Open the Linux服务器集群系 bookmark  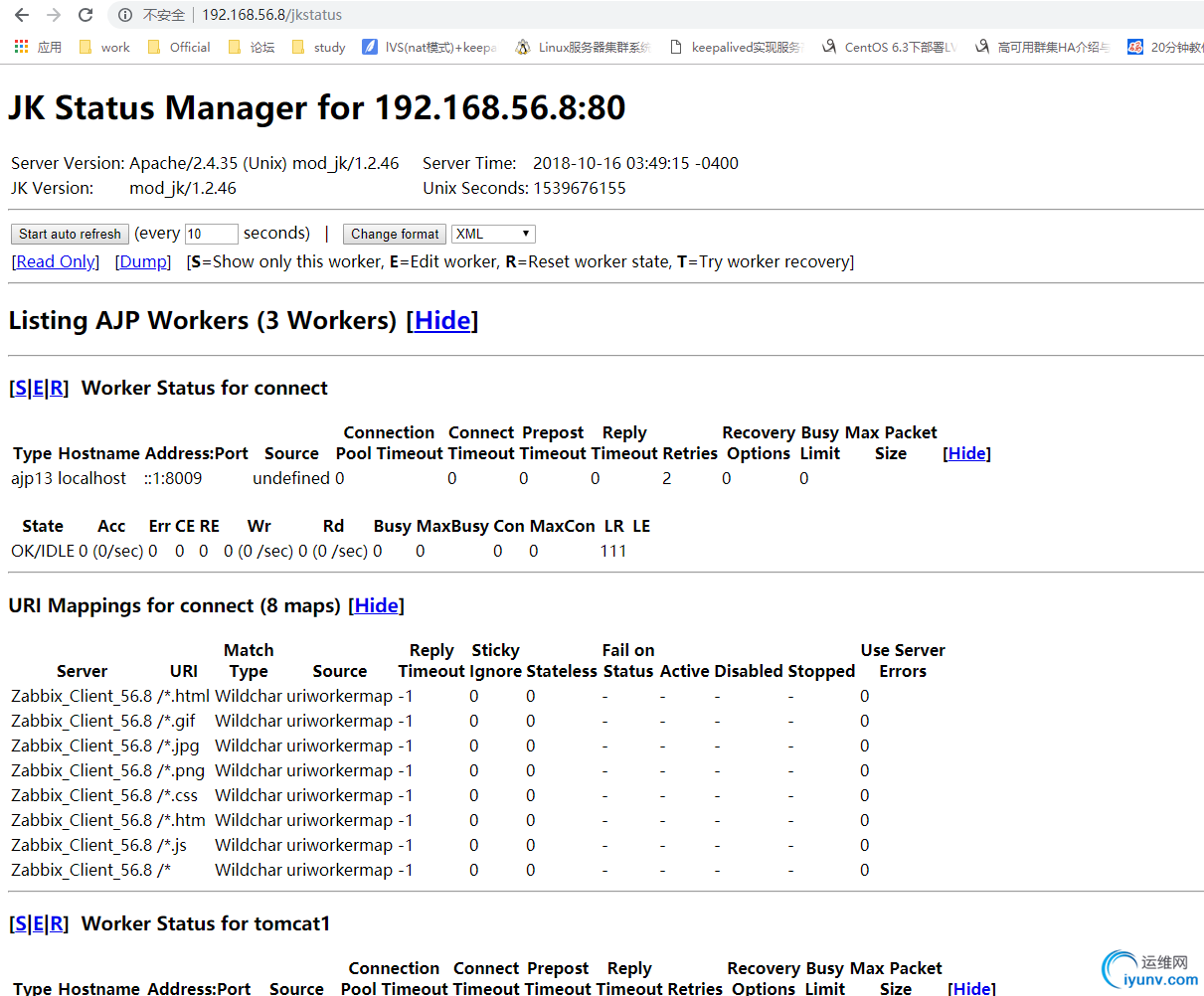tap(584, 47)
